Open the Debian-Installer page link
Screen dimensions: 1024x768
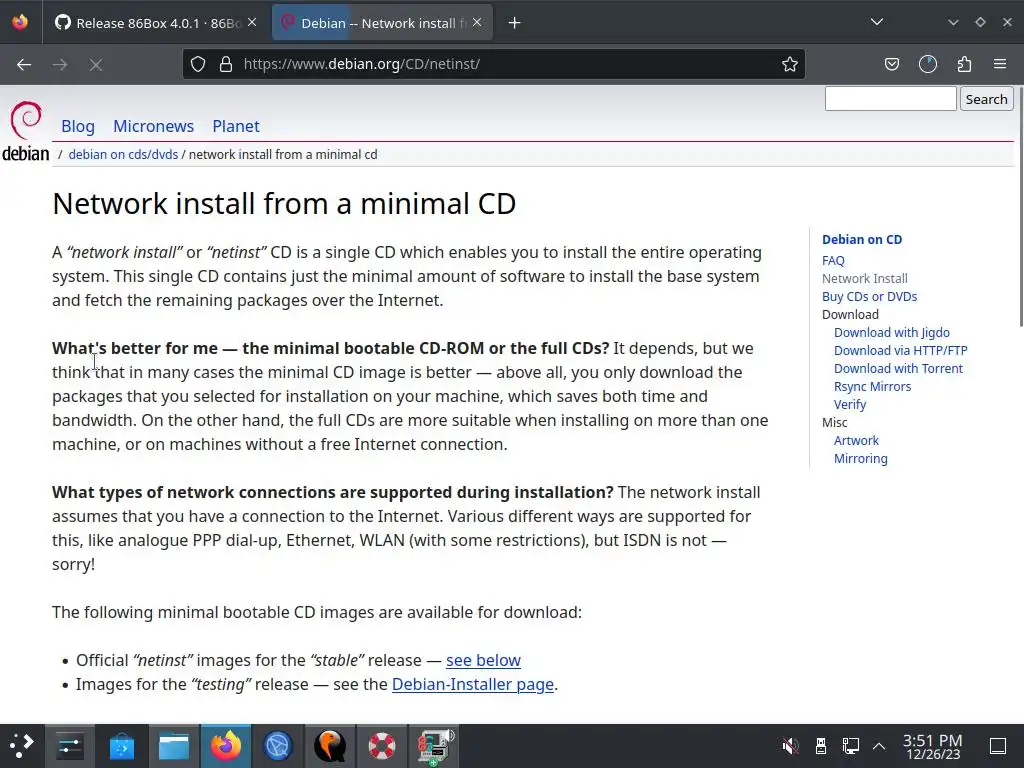click(x=473, y=684)
